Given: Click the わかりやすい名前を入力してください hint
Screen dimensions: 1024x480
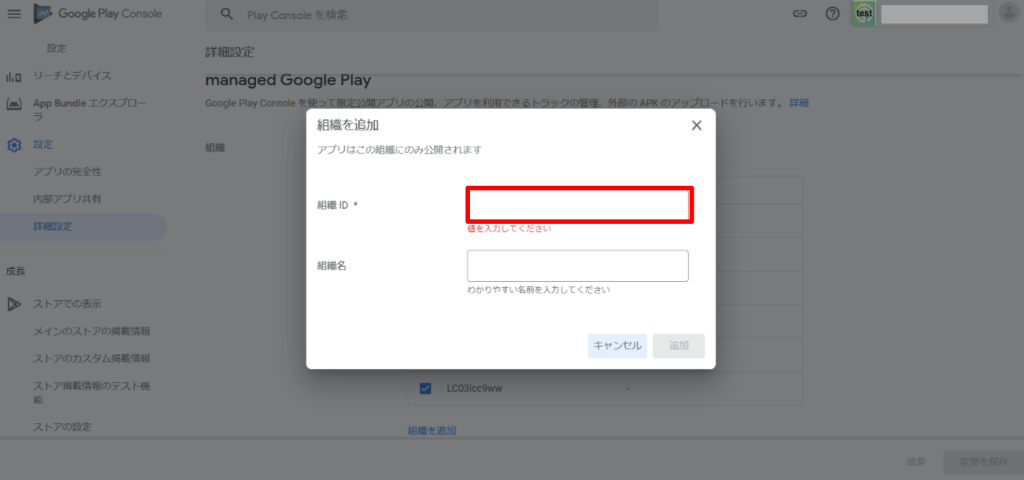Looking at the screenshot, I should pos(538,289).
